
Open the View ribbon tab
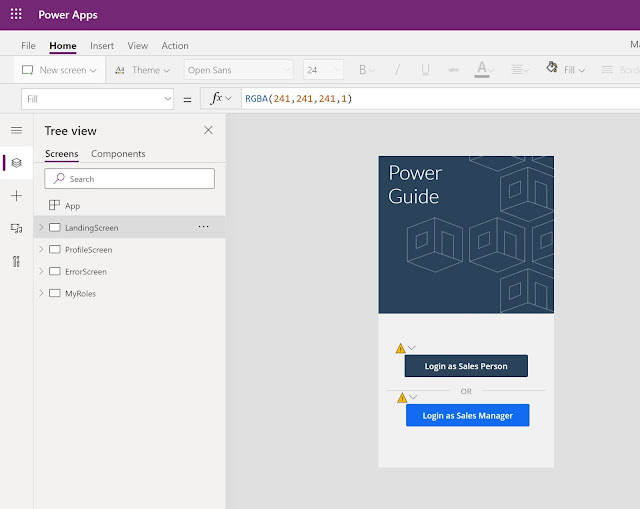(x=138, y=46)
